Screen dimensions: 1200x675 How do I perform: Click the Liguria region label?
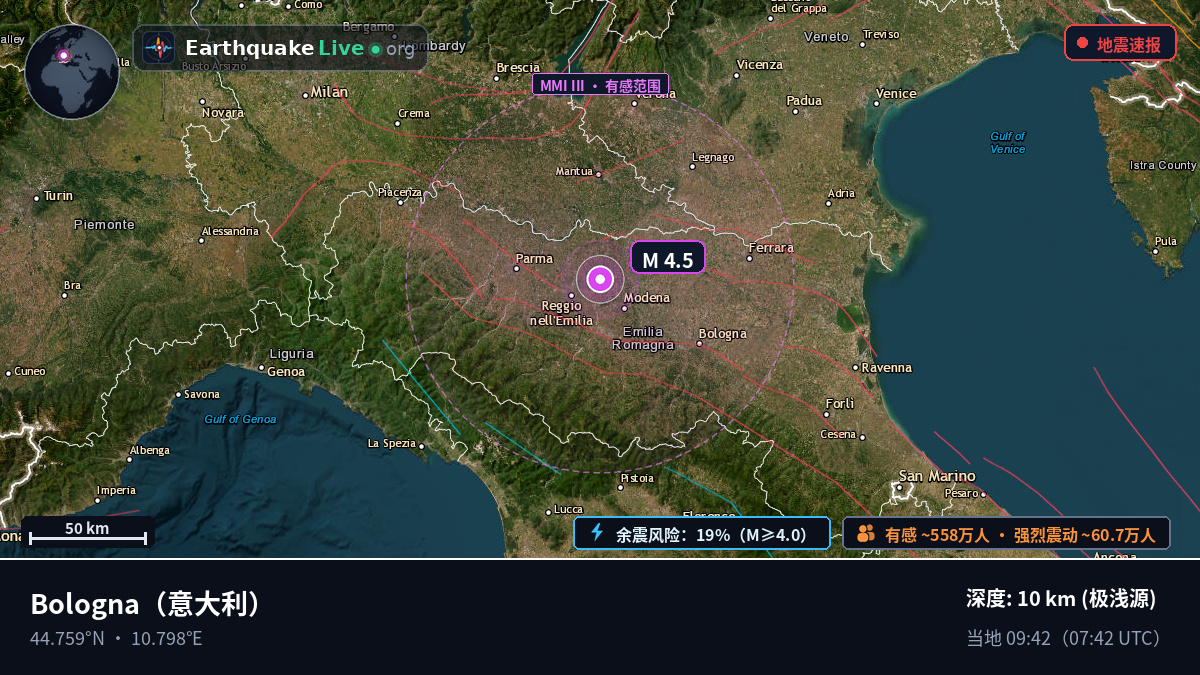pos(292,354)
